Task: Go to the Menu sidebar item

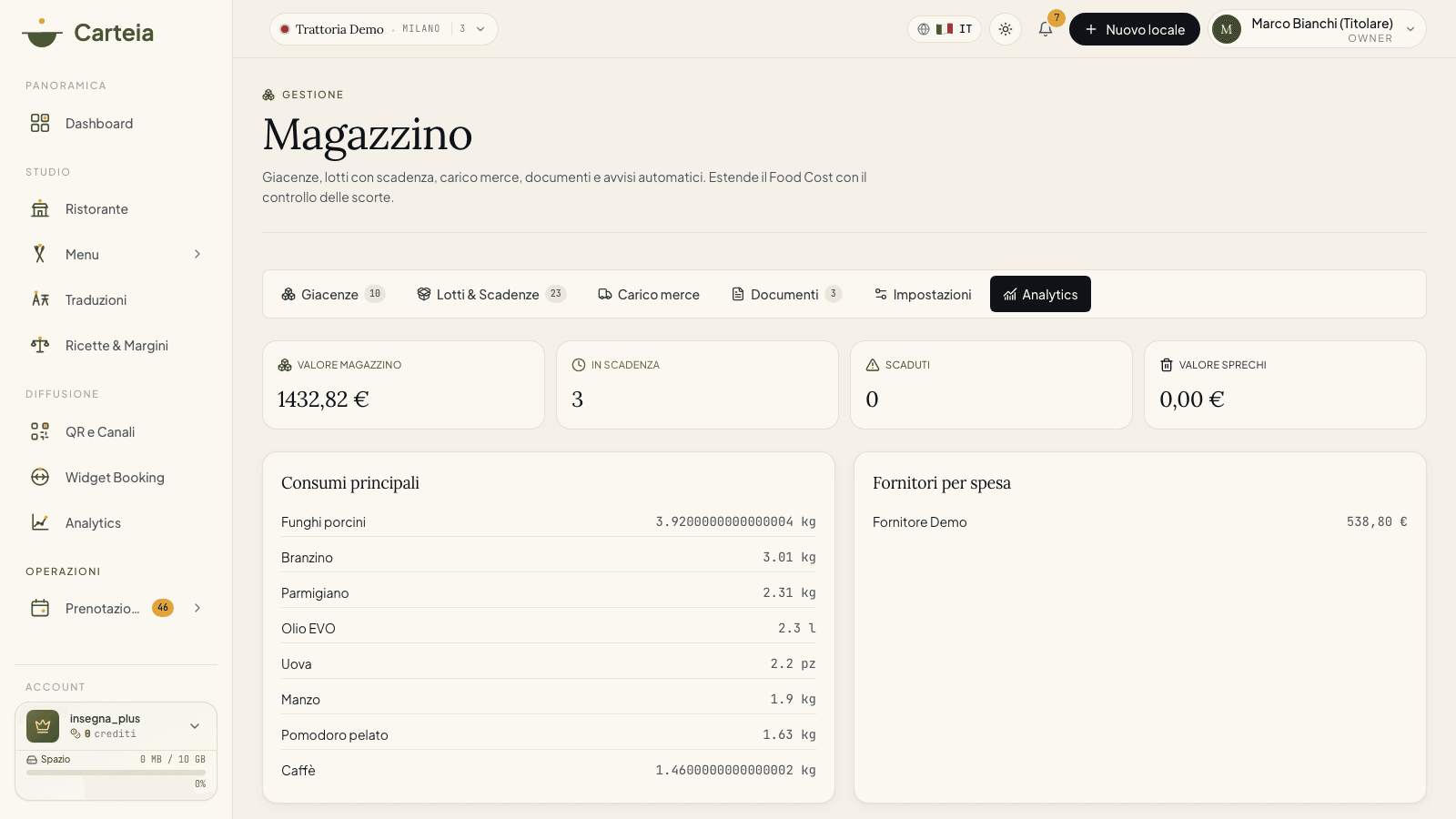Action: [116, 255]
